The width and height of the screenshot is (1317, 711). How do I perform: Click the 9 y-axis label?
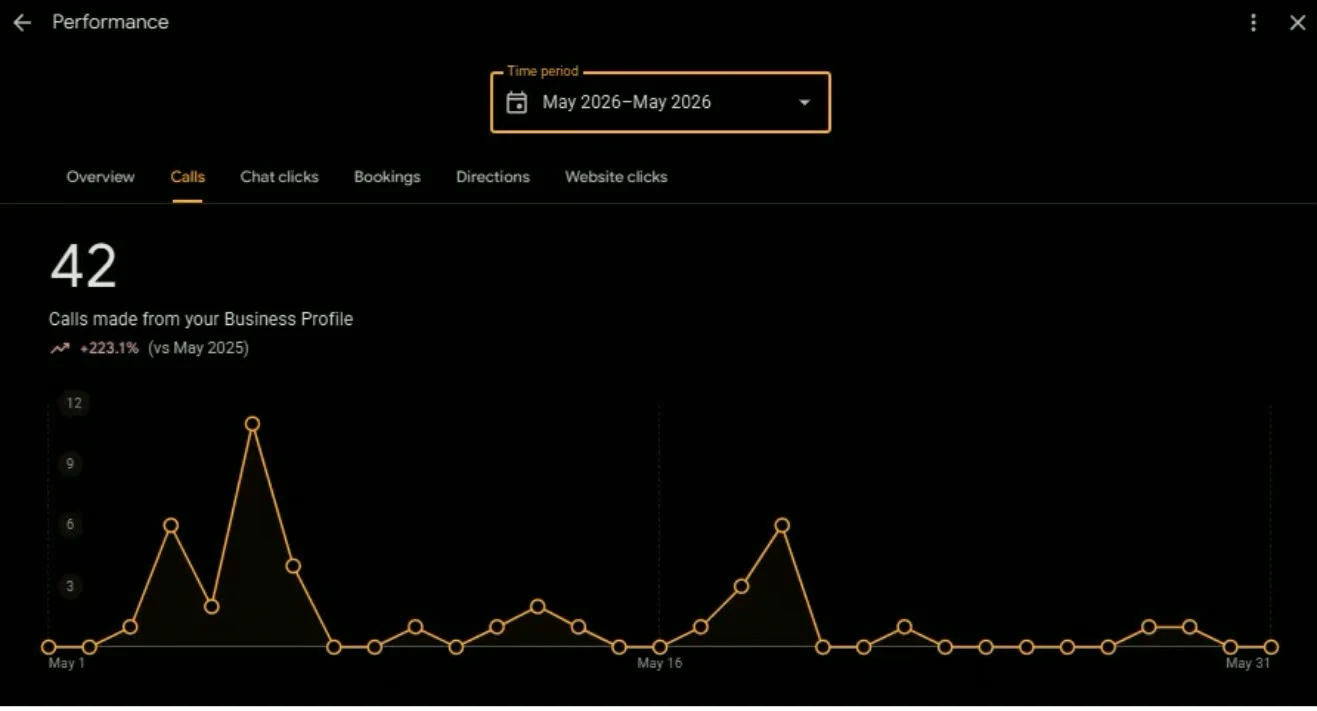71,464
